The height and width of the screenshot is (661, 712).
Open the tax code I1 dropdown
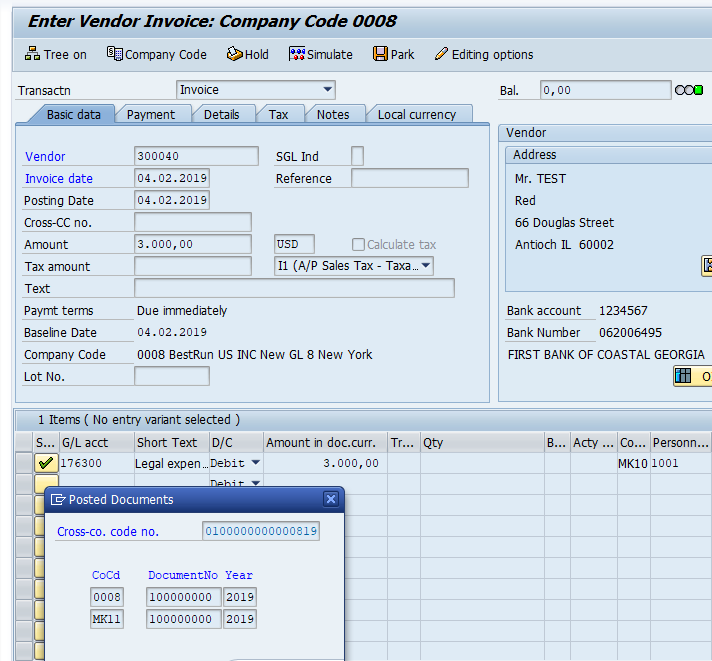425,266
